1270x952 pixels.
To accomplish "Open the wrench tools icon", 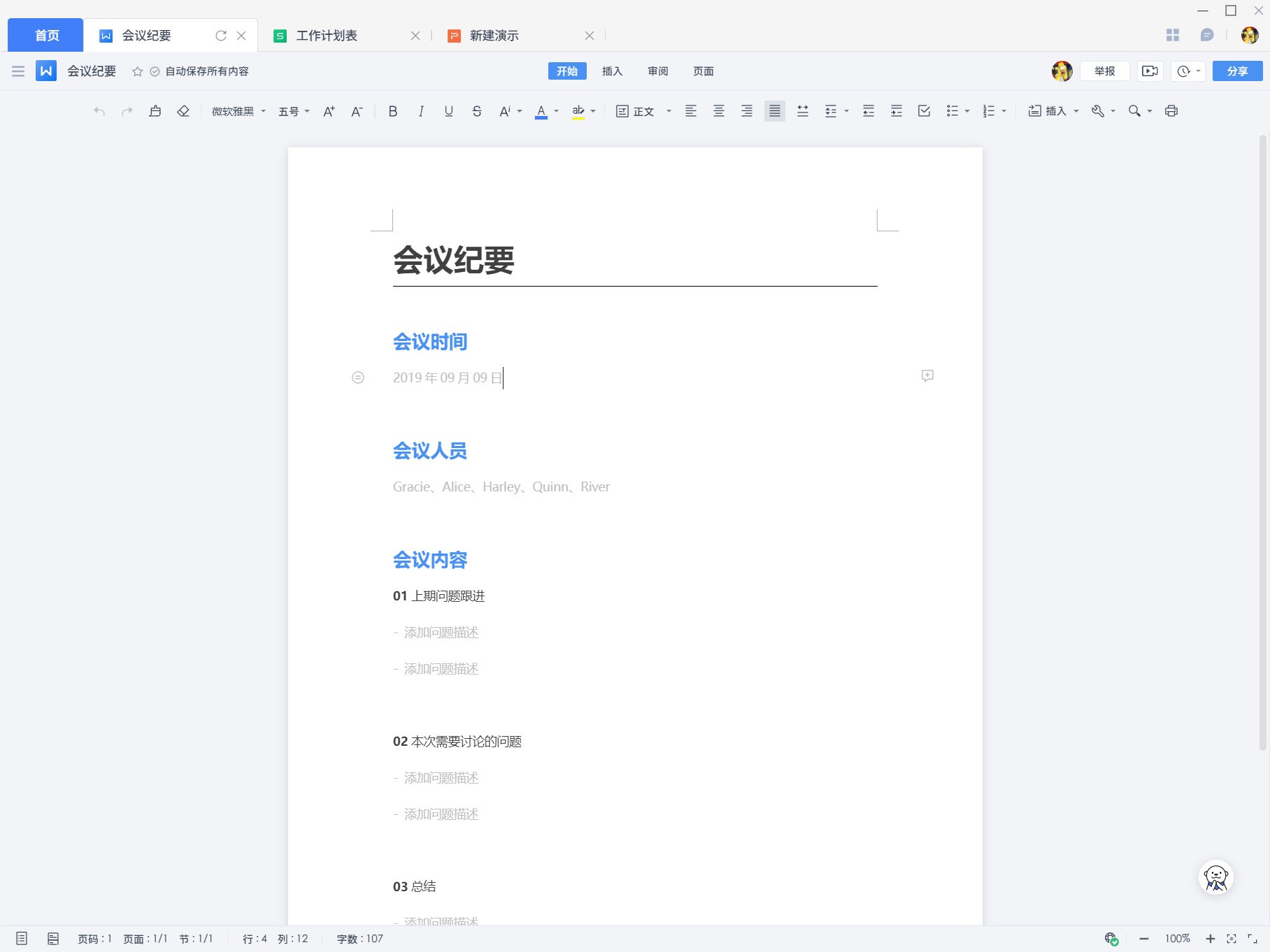I will coord(1098,111).
